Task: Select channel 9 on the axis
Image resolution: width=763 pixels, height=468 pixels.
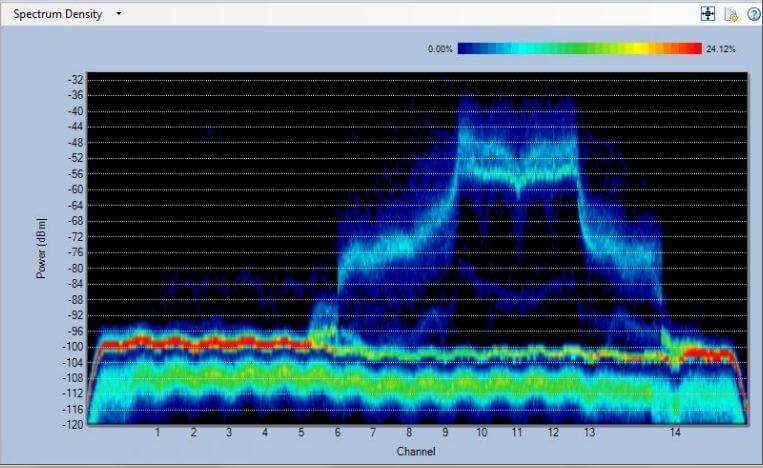Action: [445, 433]
